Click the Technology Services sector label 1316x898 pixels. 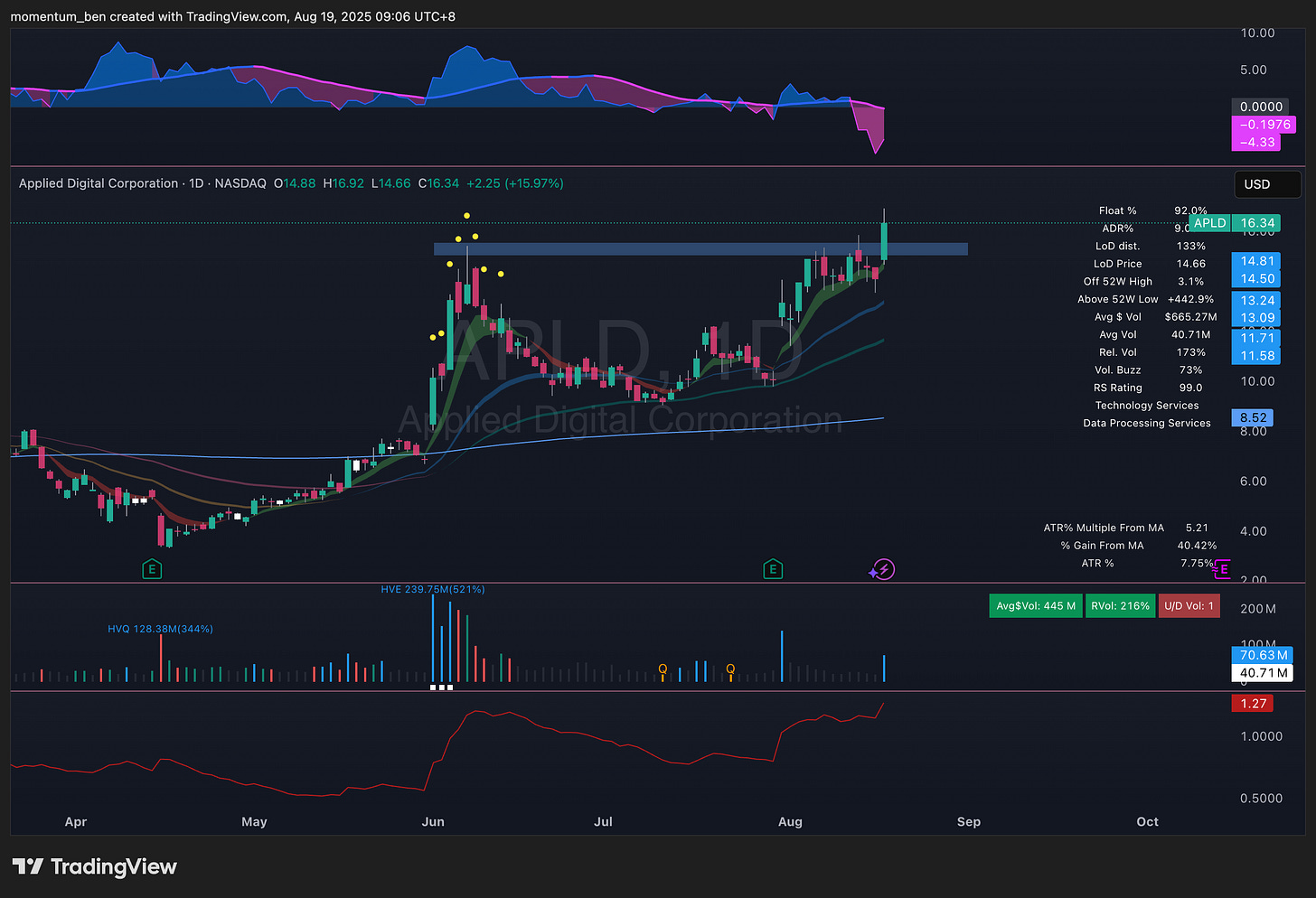click(x=1147, y=406)
